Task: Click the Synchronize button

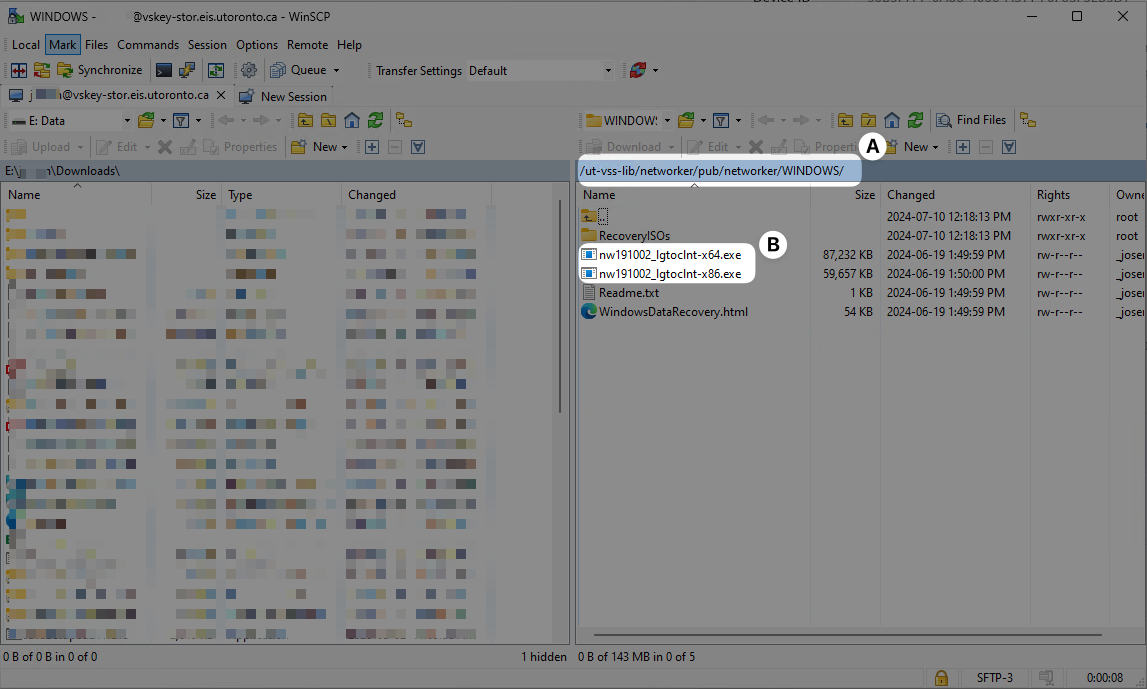Action: tap(100, 70)
